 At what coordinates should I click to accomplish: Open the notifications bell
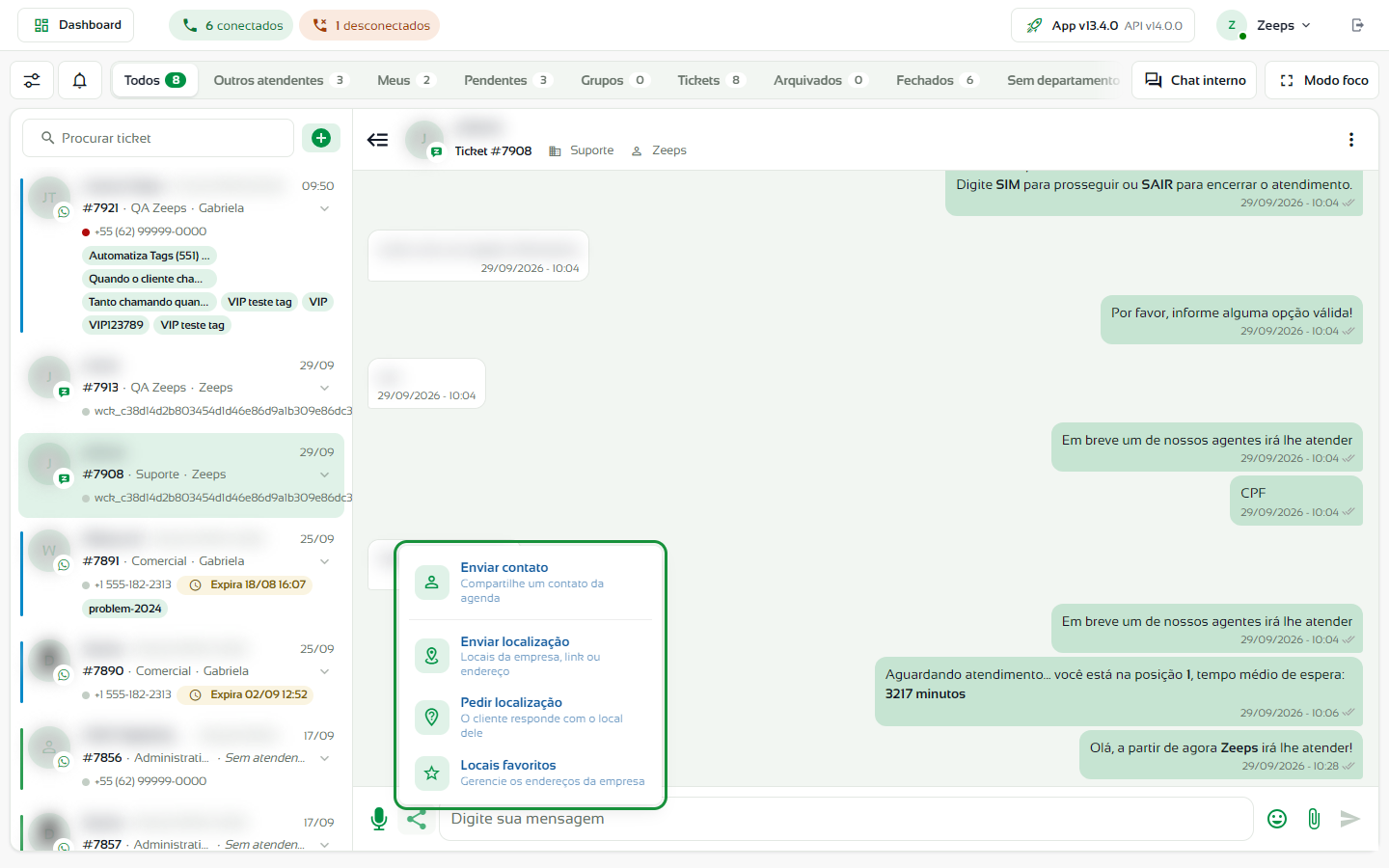(x=80, y=80)
